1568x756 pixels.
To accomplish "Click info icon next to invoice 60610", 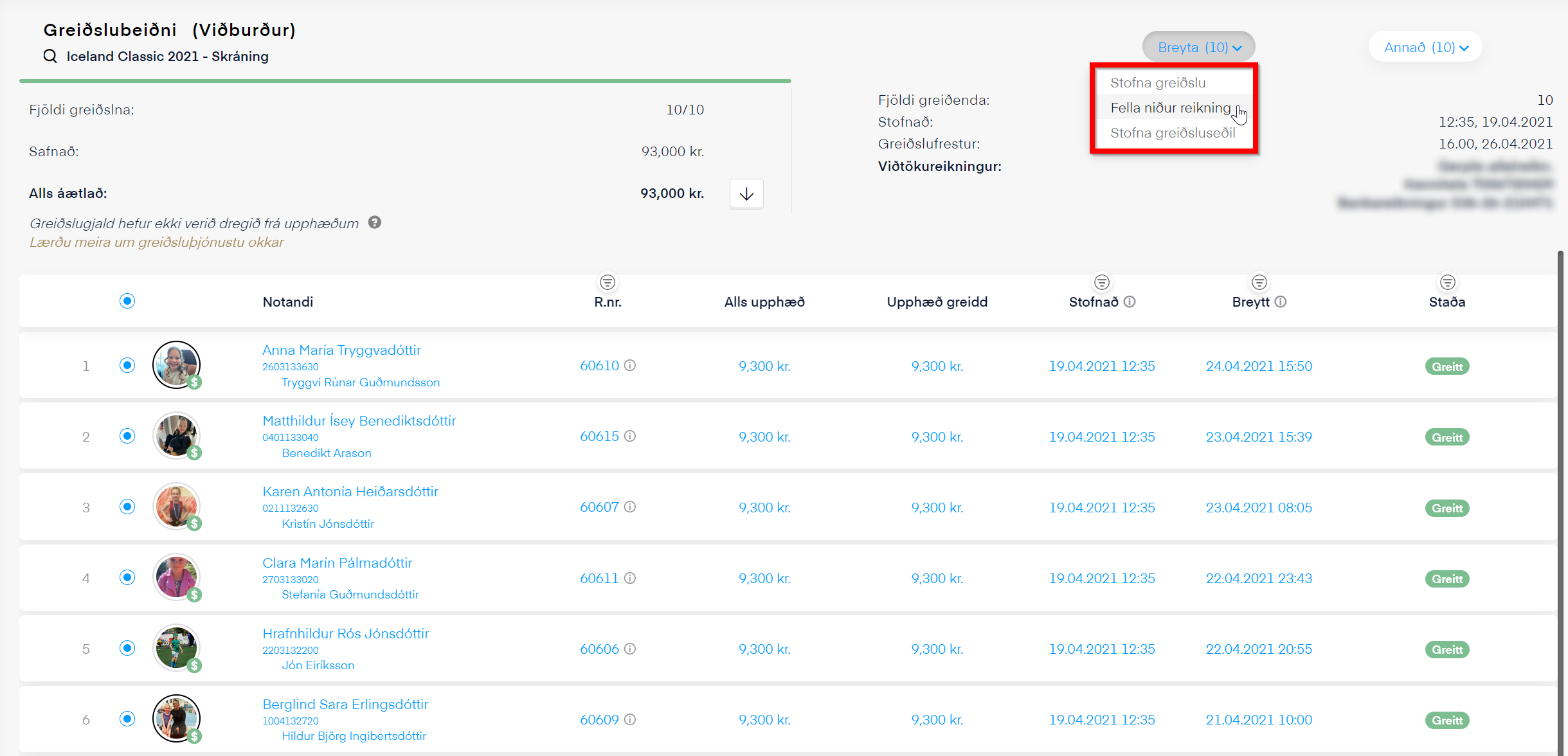I will pos(631,365).
